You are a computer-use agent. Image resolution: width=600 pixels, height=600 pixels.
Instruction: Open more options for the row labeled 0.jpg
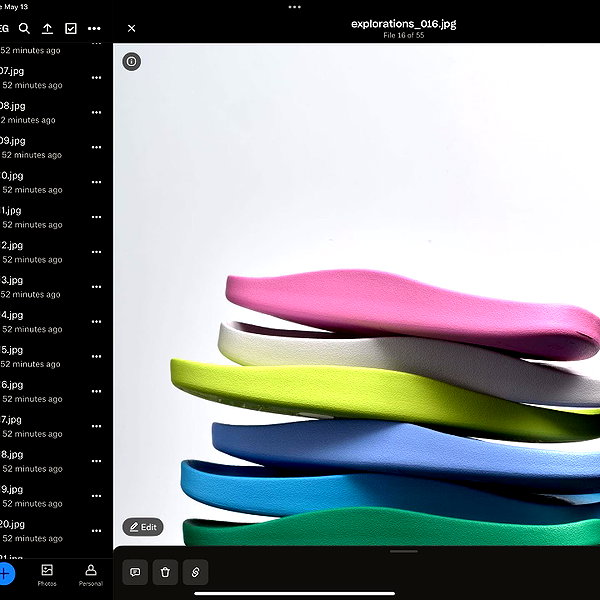(96, 182)
